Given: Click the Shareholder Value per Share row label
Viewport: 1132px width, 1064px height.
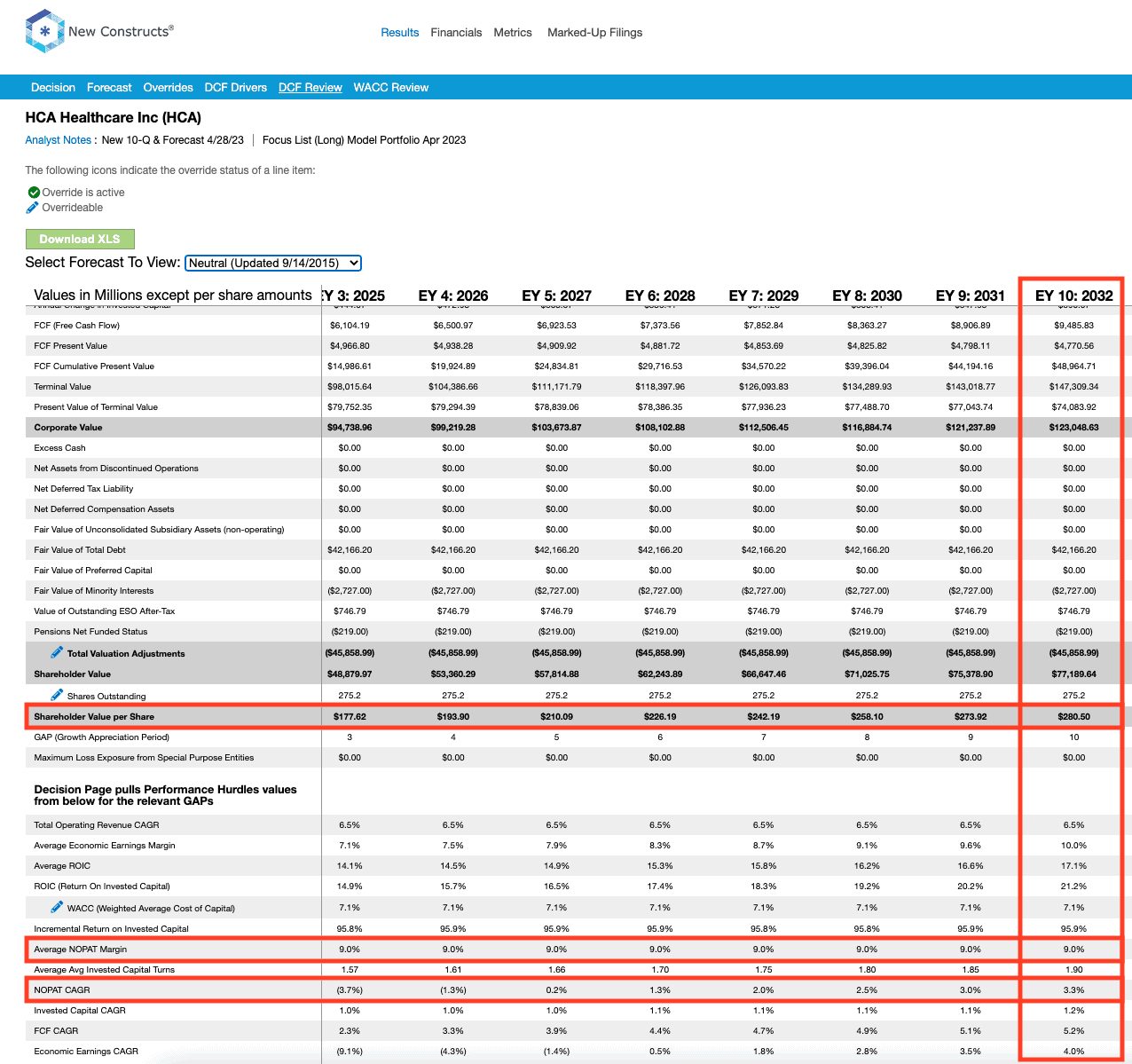Looking at the screenshot, I should (94, 716).
